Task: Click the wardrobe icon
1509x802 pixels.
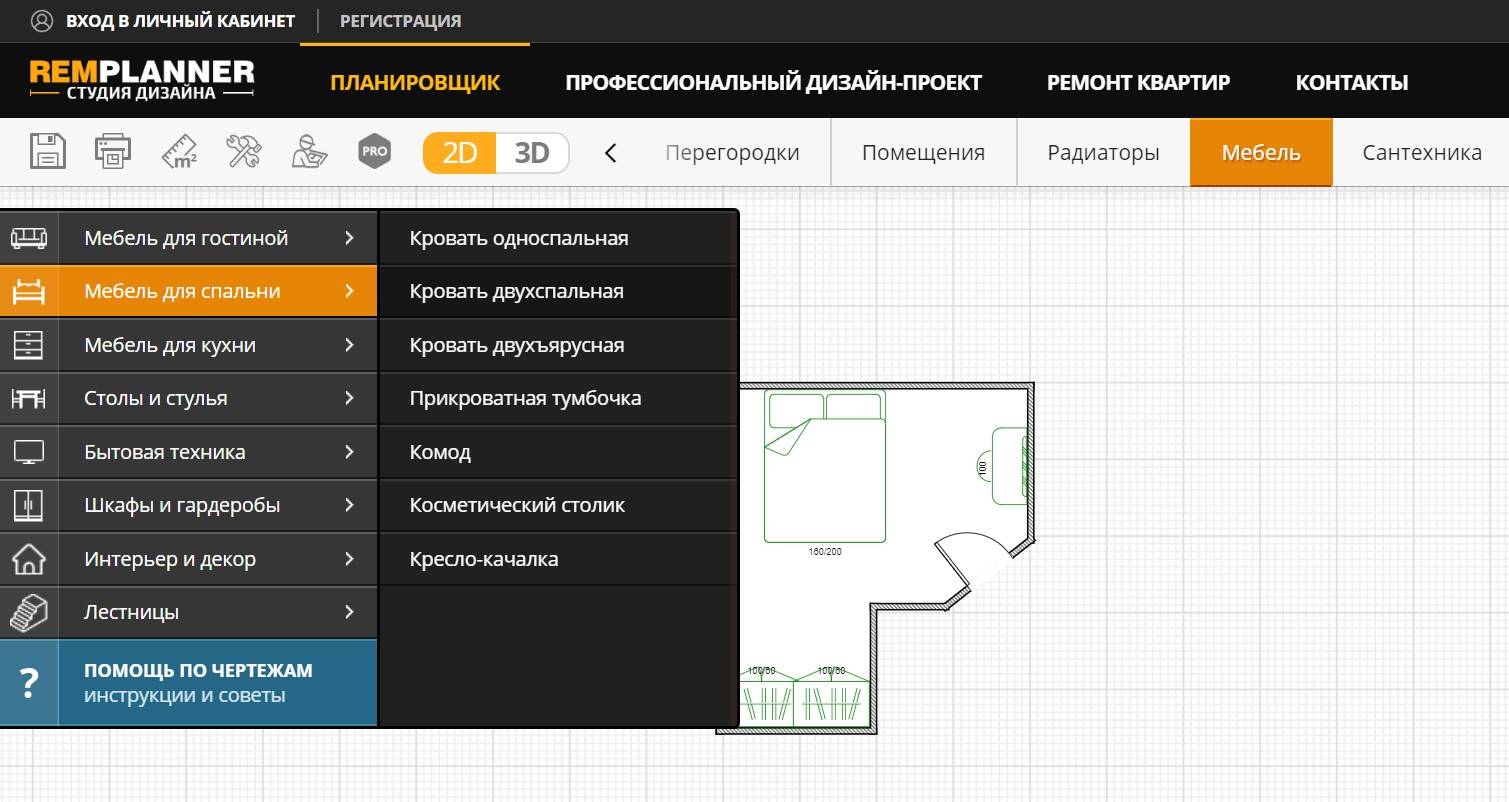Action: (28, 505)
